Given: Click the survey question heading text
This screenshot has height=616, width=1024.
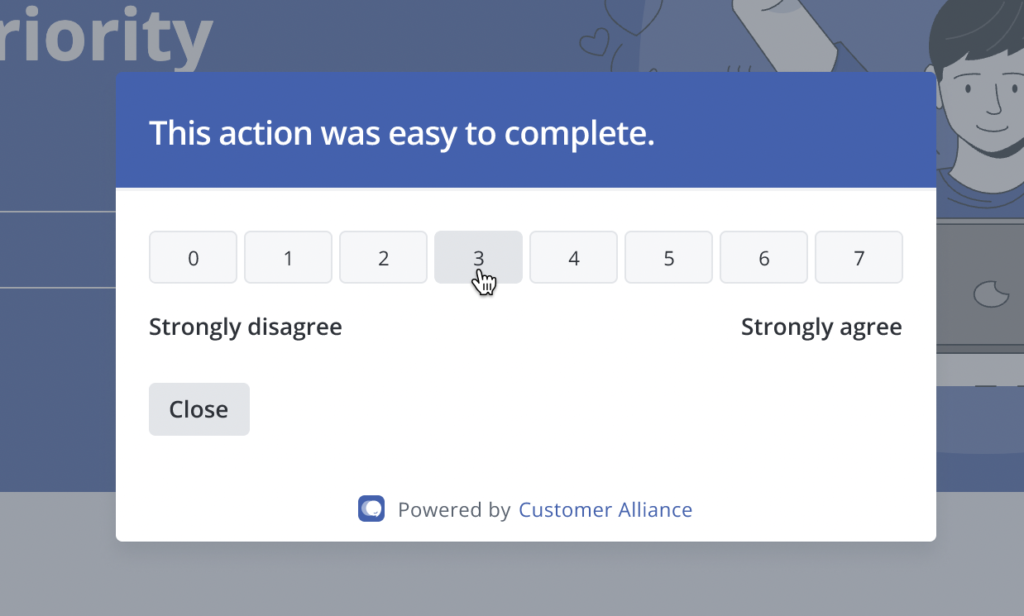Looking at the screenshot, I should (x=401, y=133).
